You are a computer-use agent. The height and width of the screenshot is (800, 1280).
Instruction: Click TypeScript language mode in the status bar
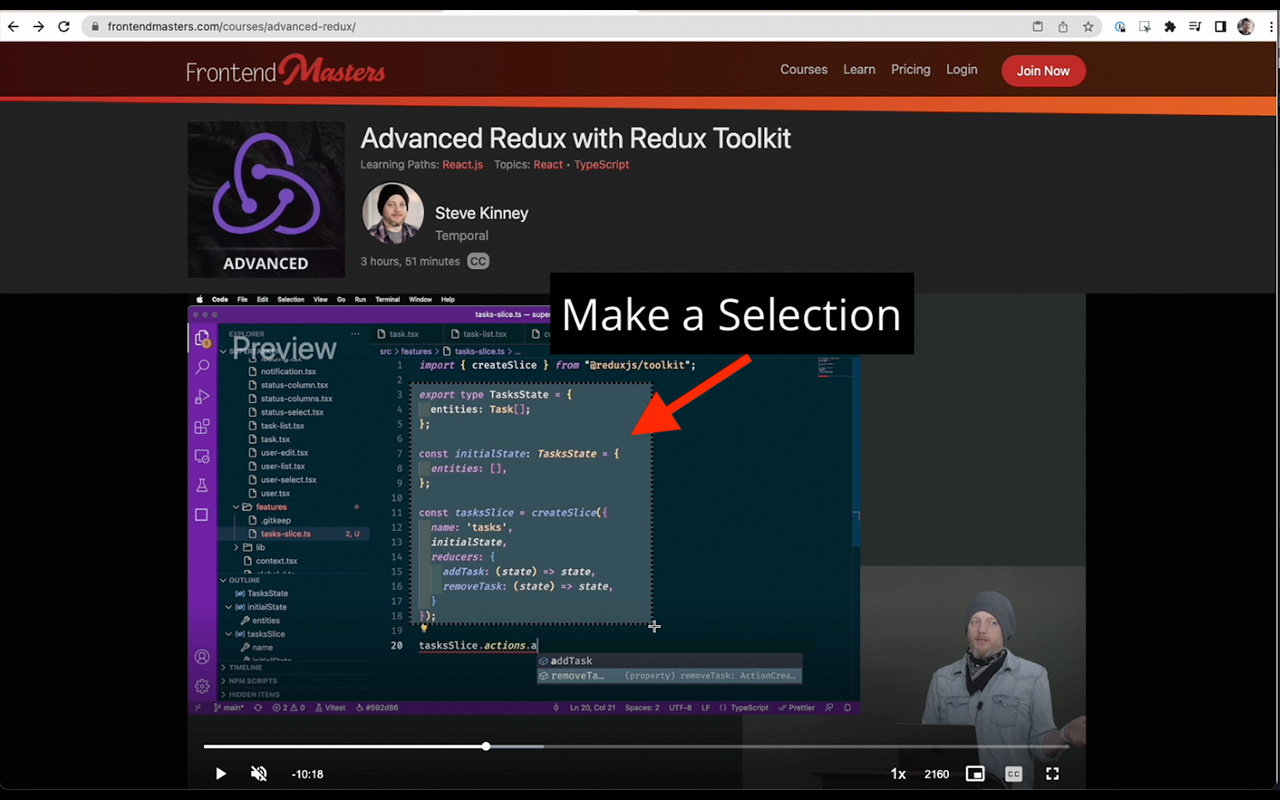pos(749,707)
